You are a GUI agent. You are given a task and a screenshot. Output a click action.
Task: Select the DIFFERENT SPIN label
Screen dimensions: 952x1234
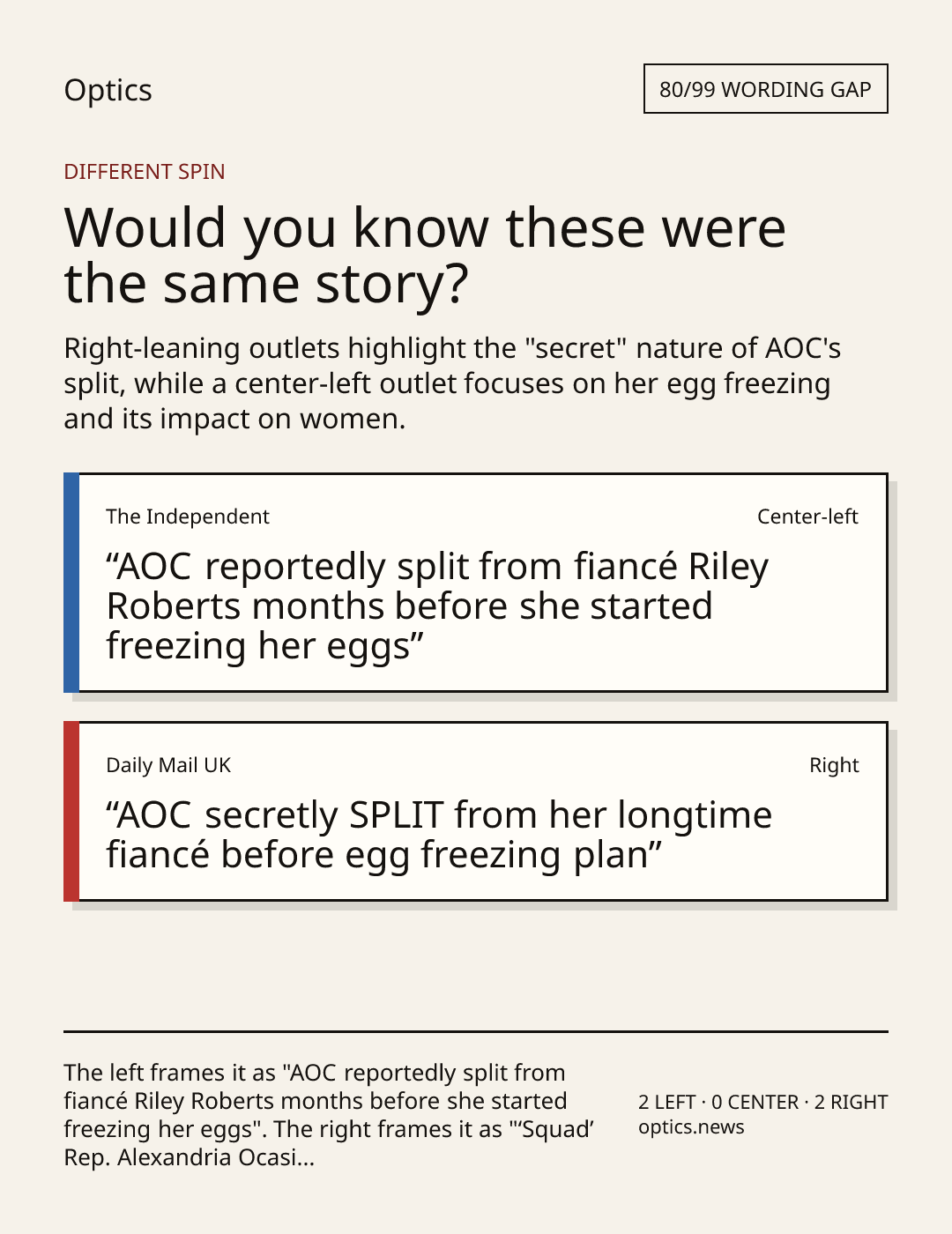click(144, 171)
